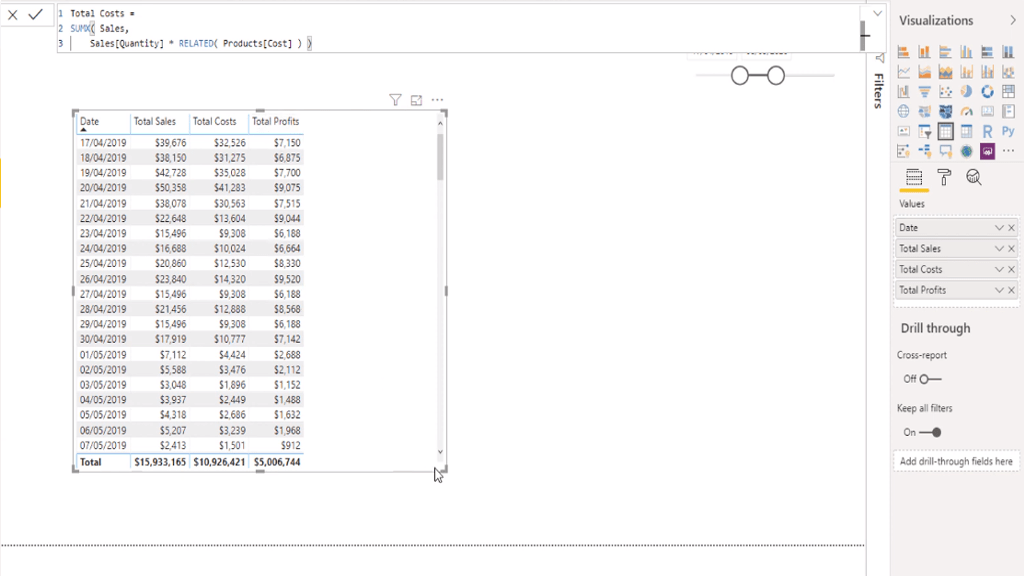Select the R script visual
Screen dimensions: 1024x576
(987, 132)
